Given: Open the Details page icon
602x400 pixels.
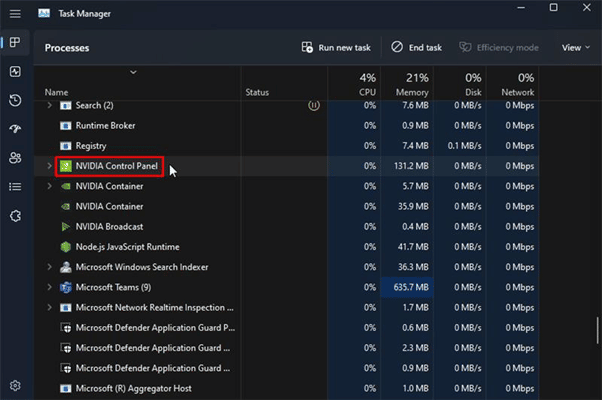Looking at the screenshot, I should click(x=15, y=186).
